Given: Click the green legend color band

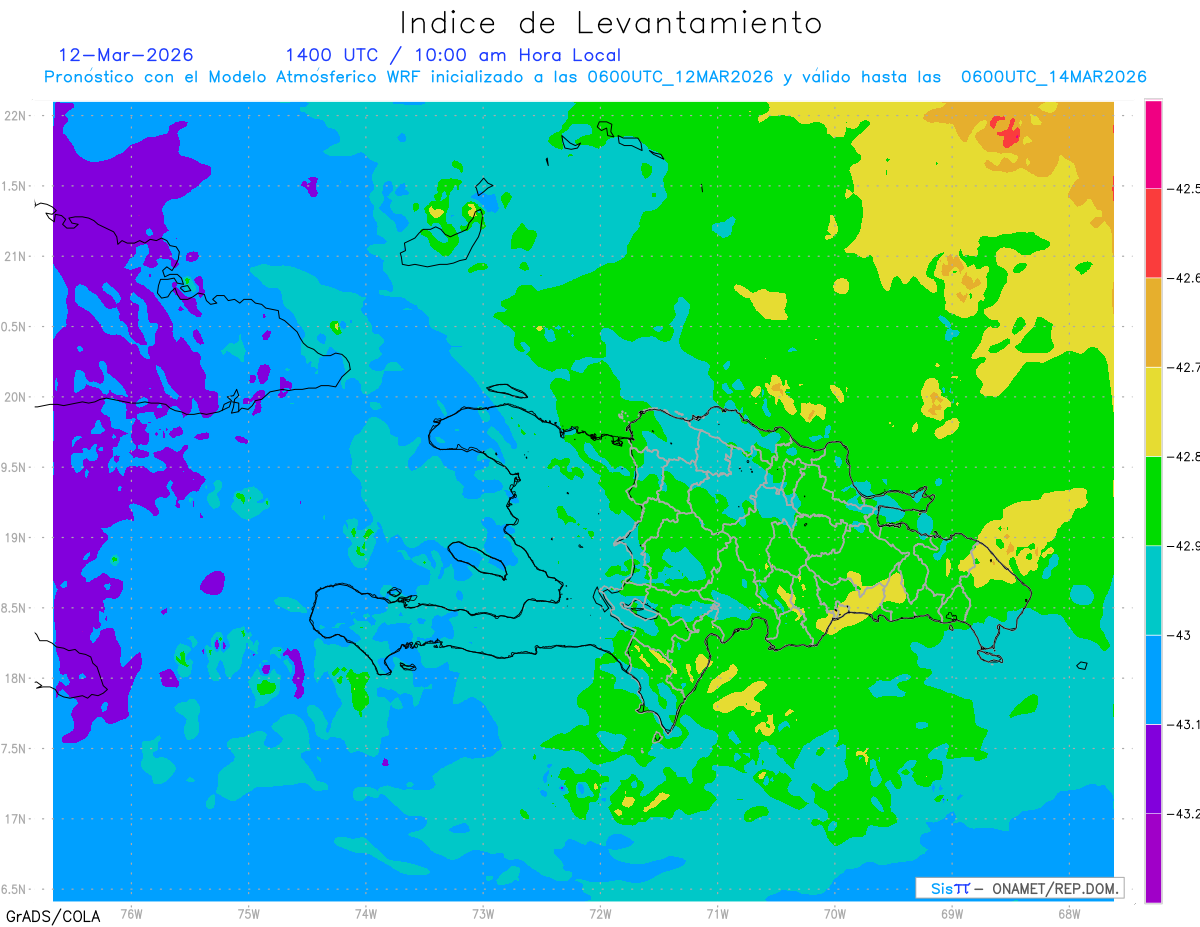Looking at the screenshot, I should coord(1153,500).
